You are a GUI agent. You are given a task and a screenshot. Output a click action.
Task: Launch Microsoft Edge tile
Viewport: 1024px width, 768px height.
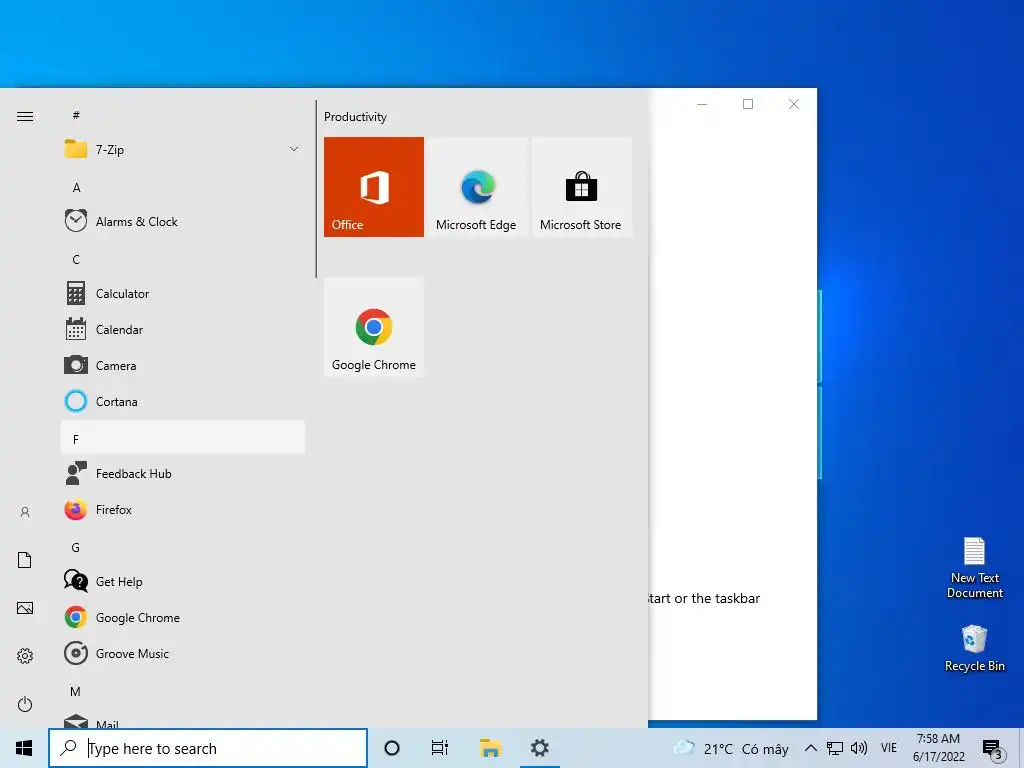476,187
